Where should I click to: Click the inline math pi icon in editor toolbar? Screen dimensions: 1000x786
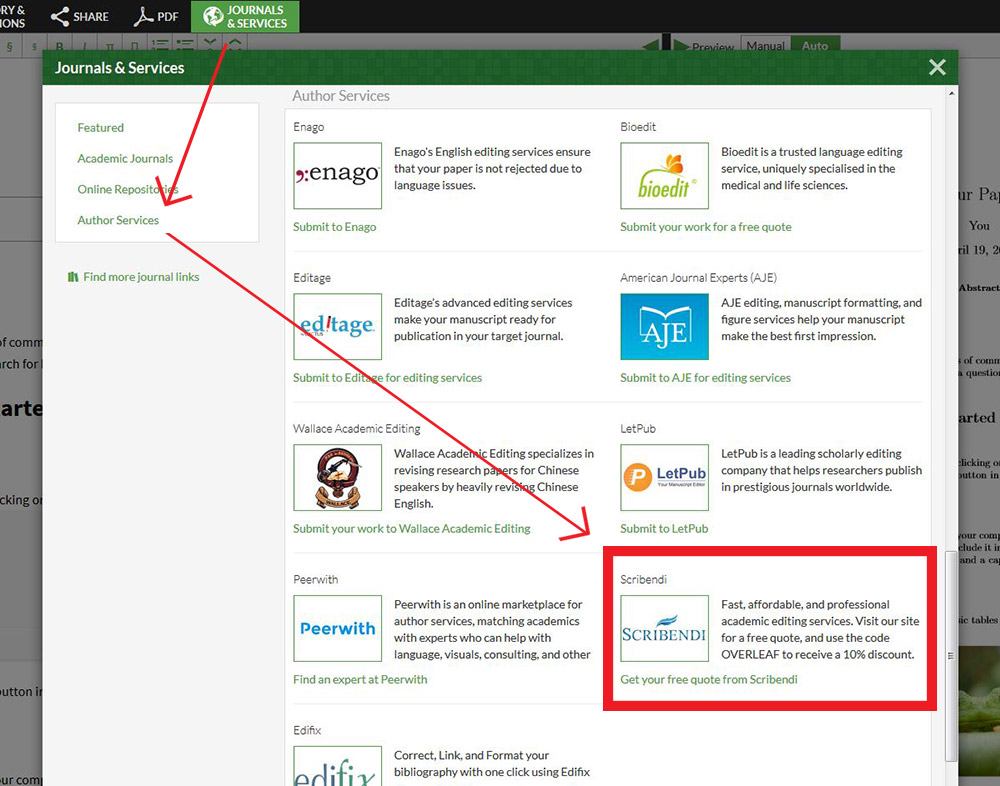[110, 46]
